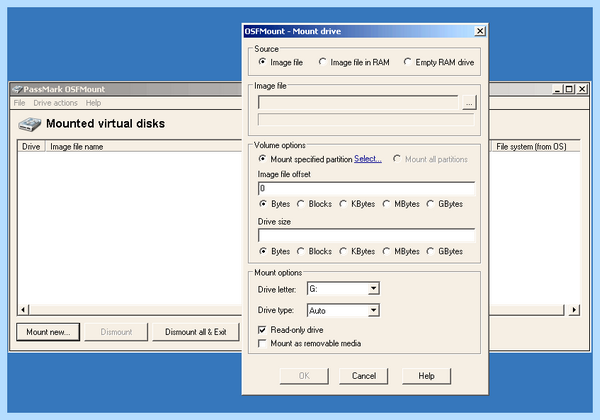Choose Mount all partitions radio button
Image resolution: width=600 pixels, height=420 pixels.
tap(397, 159)
